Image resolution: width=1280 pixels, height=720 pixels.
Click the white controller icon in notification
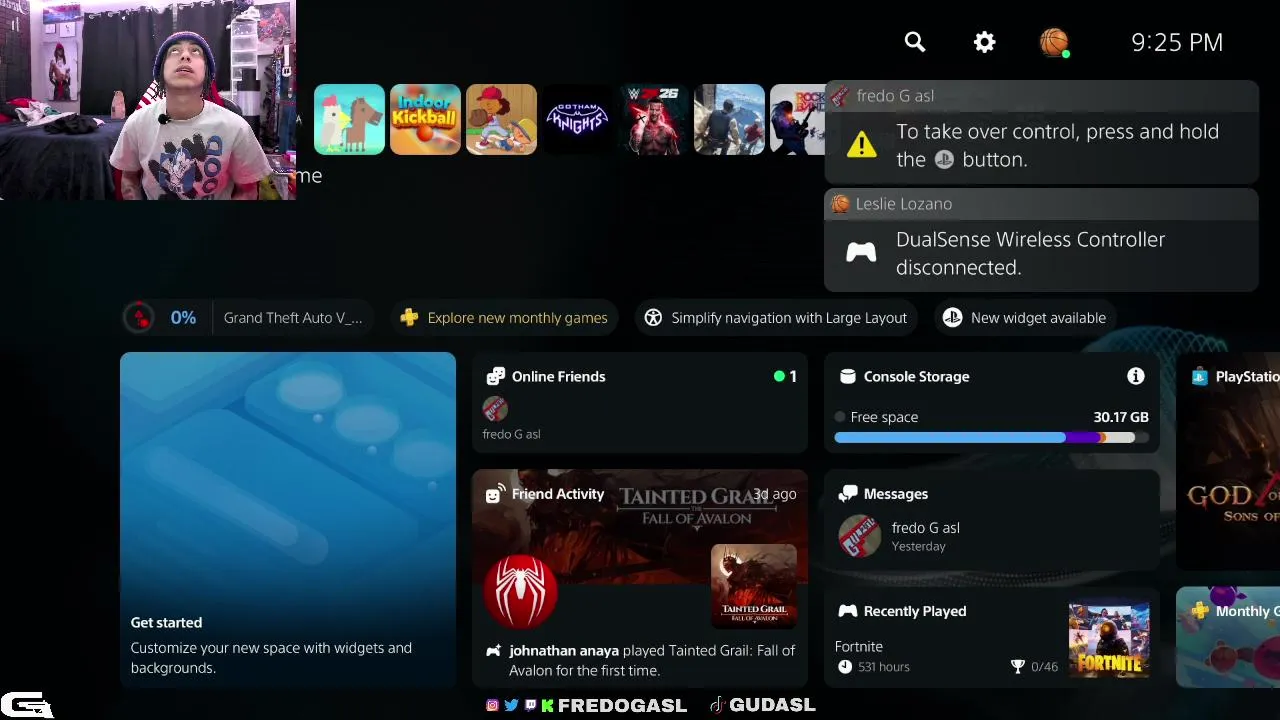861,253
